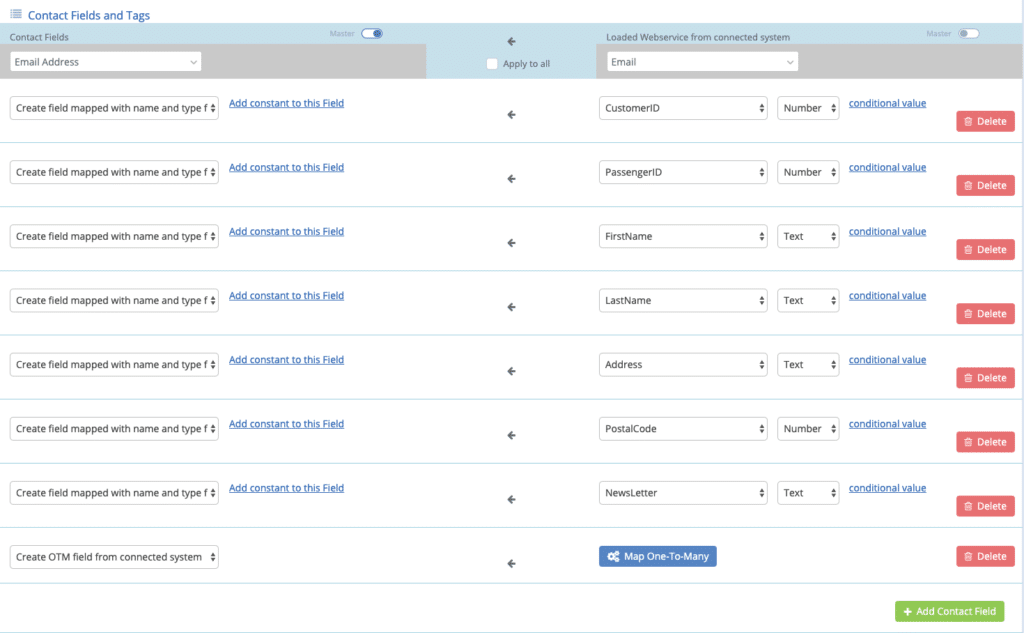Image resolution: width=1024 pixels, height=633 pixels.
Task: Open the FirstName field dropdown
Action: 683,236
